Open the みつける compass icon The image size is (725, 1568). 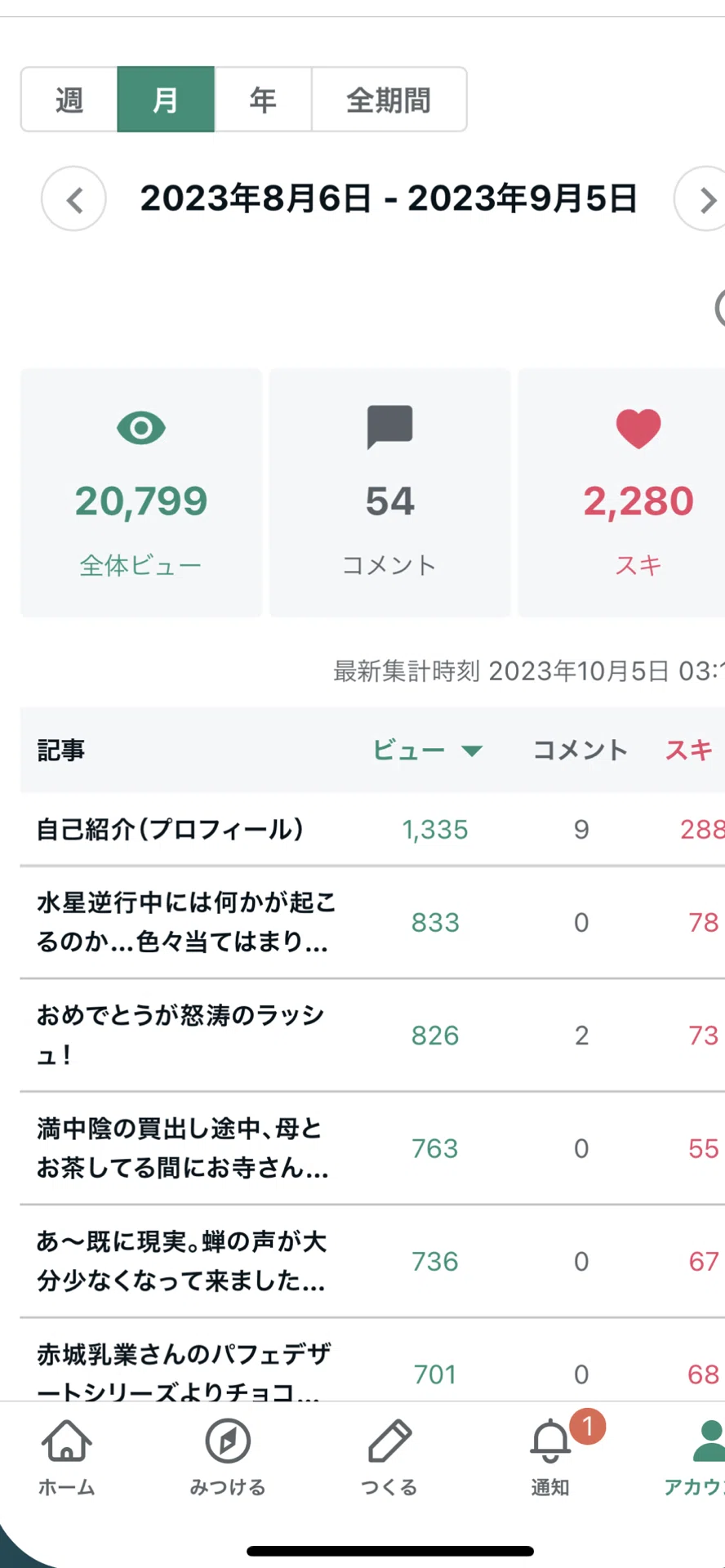coord(228,1441)
